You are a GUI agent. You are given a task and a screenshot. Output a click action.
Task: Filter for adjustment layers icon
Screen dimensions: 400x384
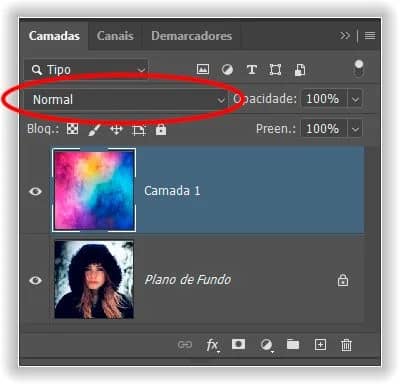pos(227,70)
